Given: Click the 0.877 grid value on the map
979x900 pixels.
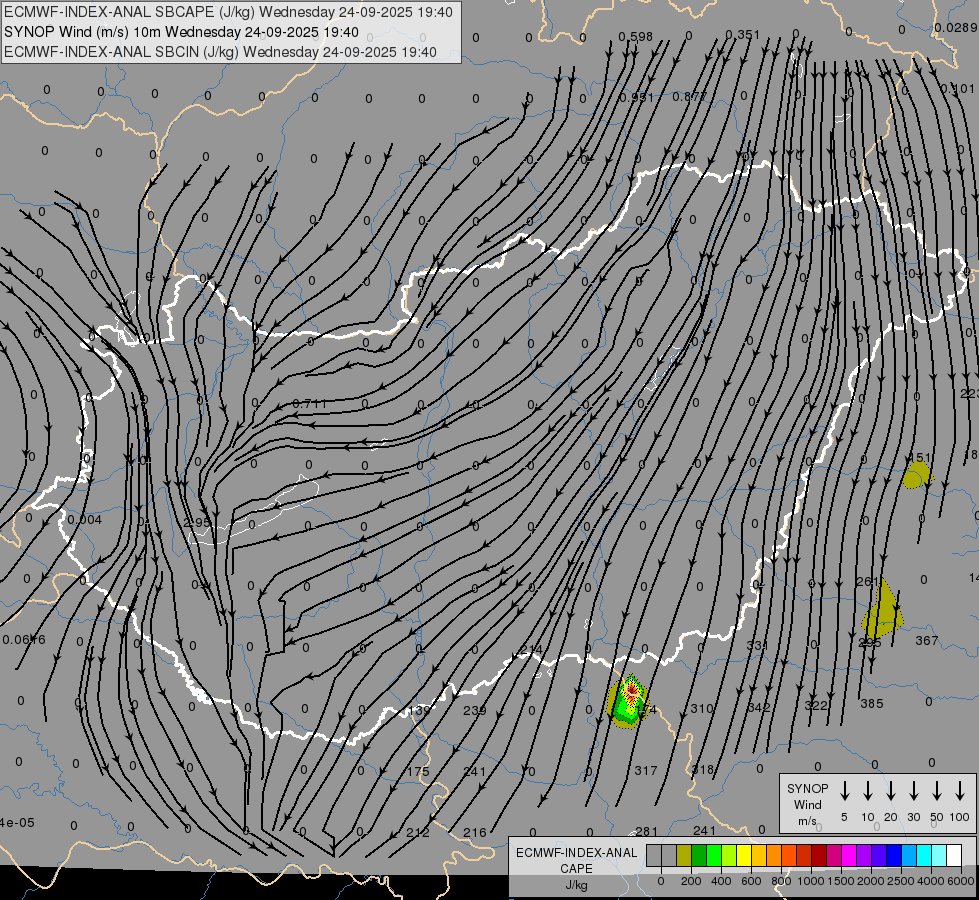Looking at the screenshot, I should pos(689,96).
